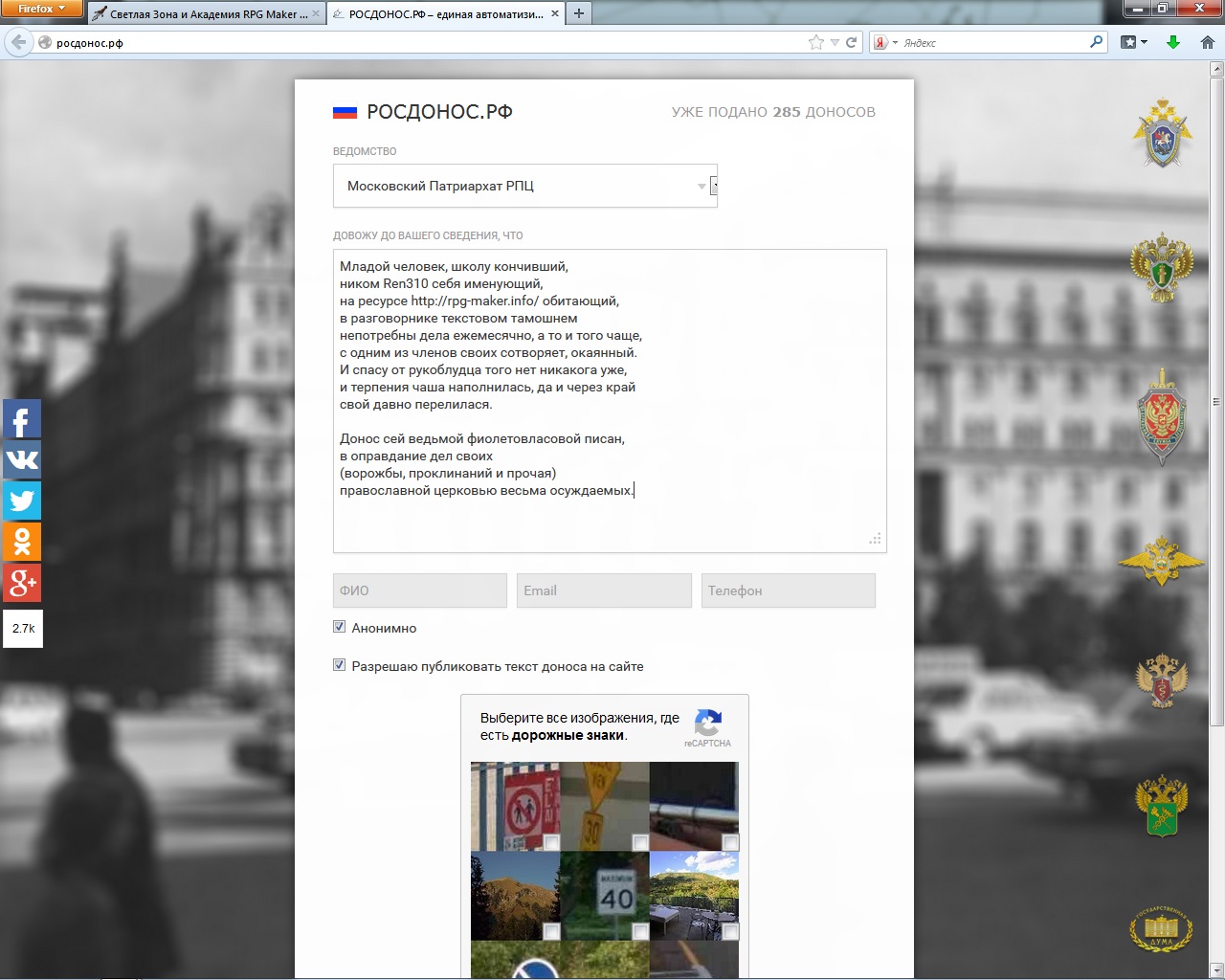Select the dark captcha tile with the pipe
Viewport: 1225px width, 980px height.
(x=694, y=806)
